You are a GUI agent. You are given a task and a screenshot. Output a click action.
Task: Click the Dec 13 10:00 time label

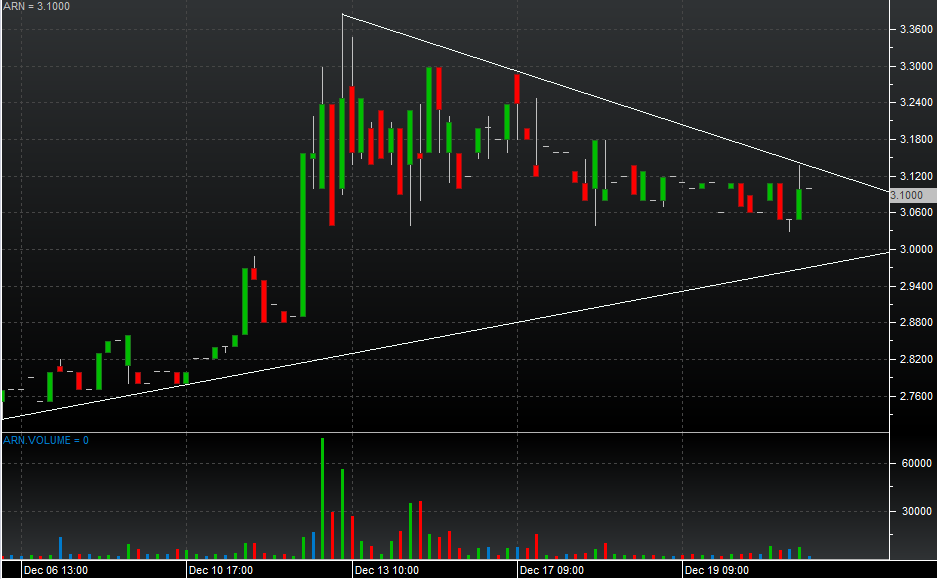point(386,570)
